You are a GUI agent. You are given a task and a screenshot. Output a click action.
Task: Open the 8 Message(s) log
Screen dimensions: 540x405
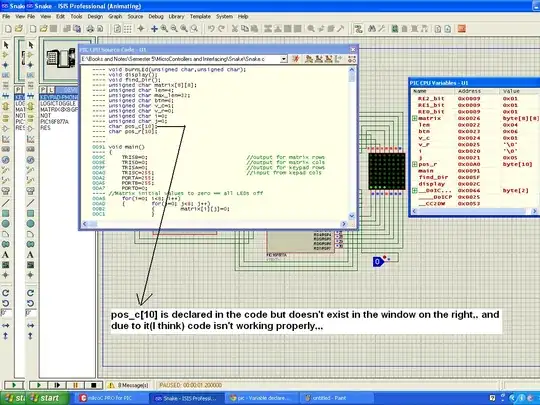pos(128,385)
